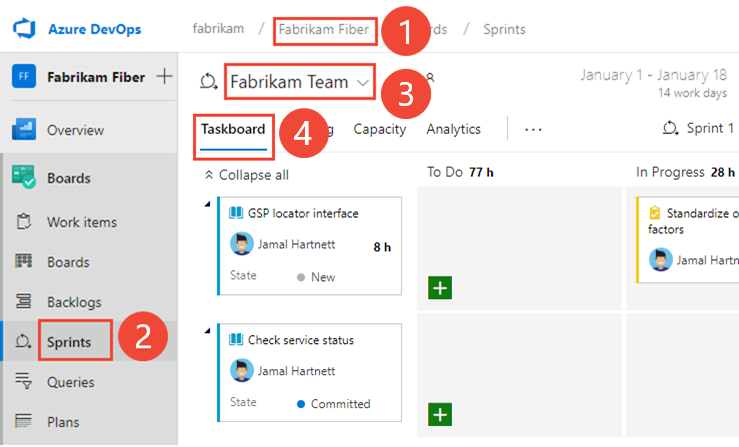739x447 pixels.
Task: Click the fabrikam breadcrumb link
Action: point(218,29)
